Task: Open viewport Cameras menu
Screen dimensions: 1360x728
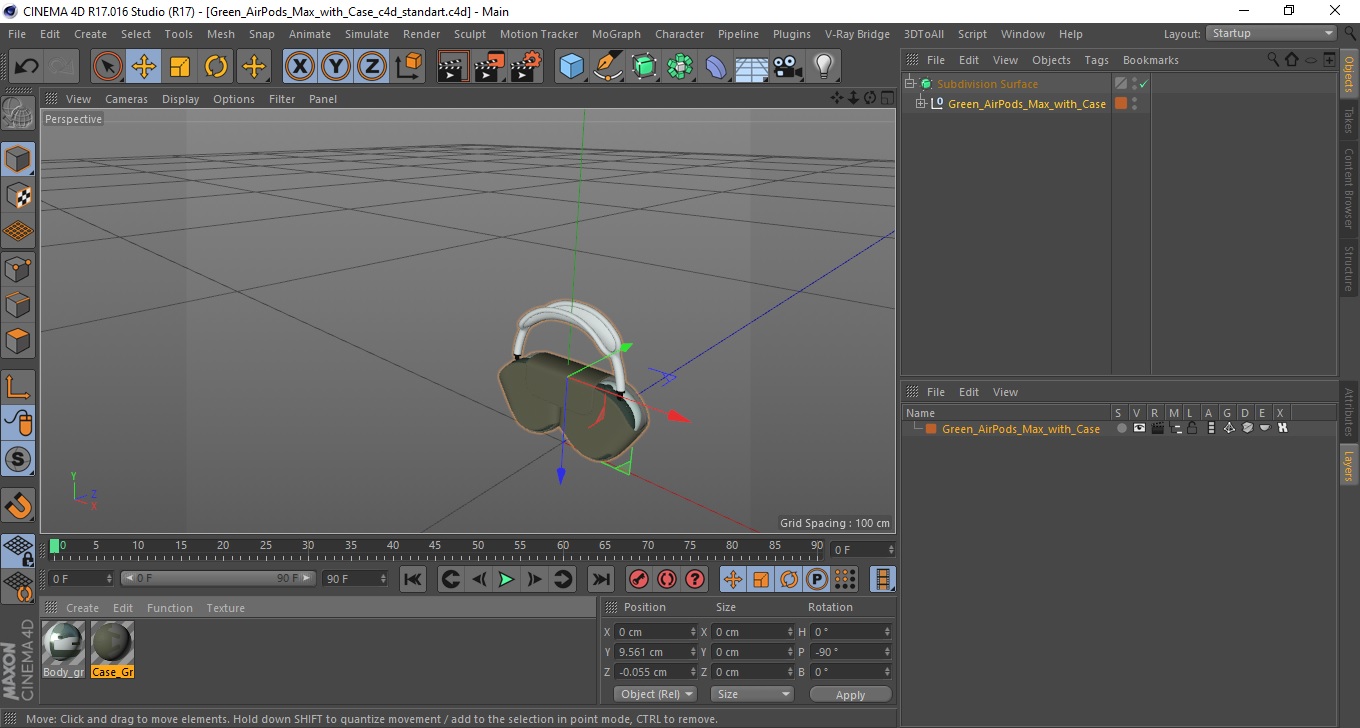Action: pos(126,99)
